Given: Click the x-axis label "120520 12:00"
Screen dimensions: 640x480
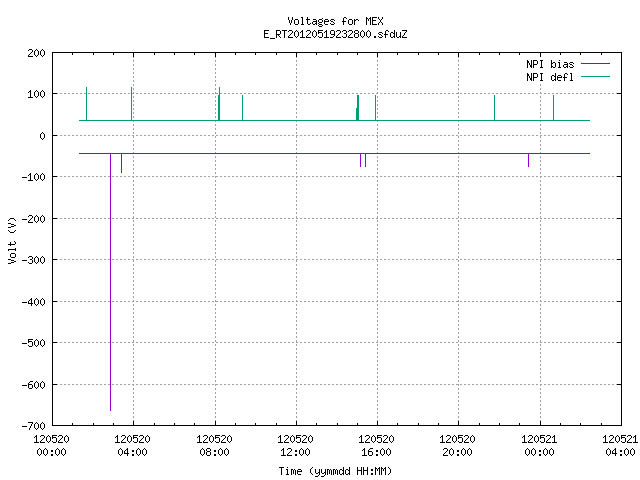Looking at the screenshot, I should 295,446.
